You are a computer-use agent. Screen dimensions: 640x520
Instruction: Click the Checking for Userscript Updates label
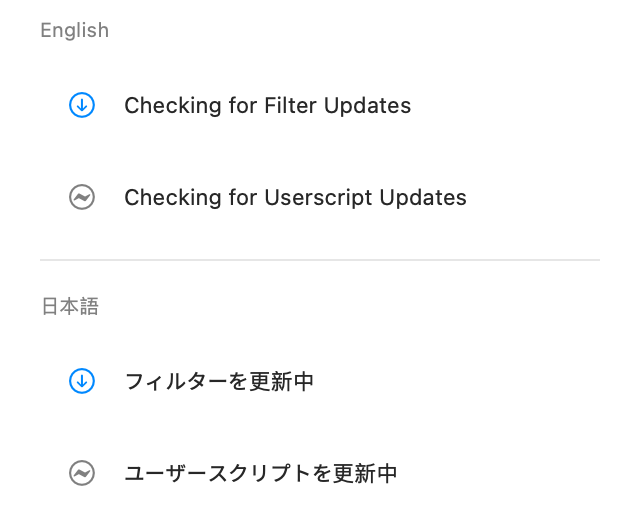(295, 198)
